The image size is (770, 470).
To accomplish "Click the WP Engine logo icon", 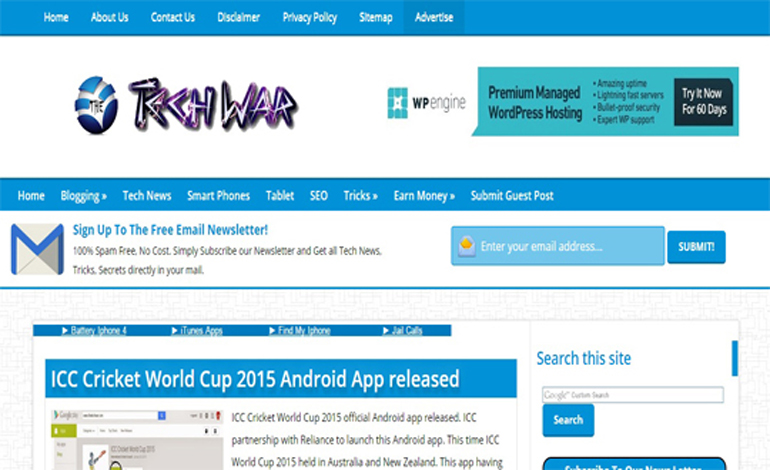I will pos(397,103).
